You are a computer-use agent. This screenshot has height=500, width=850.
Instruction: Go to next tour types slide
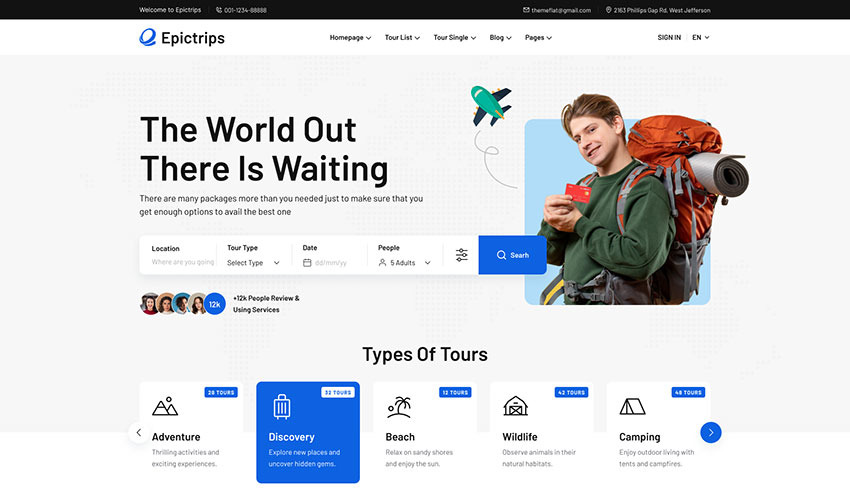coord(710,432)
